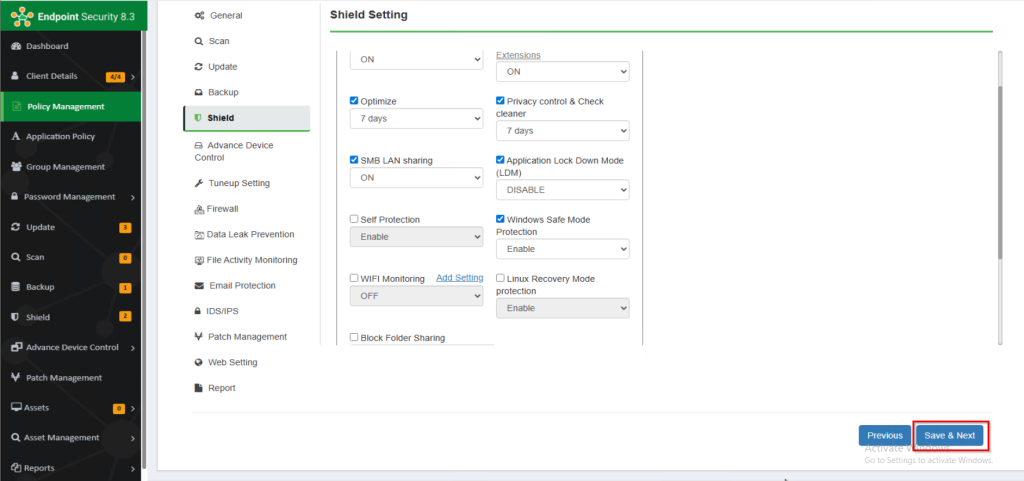Open the Data Leak Prevention settings tab
Viewport: 1024px width, 481px height.
pos(250,234)
